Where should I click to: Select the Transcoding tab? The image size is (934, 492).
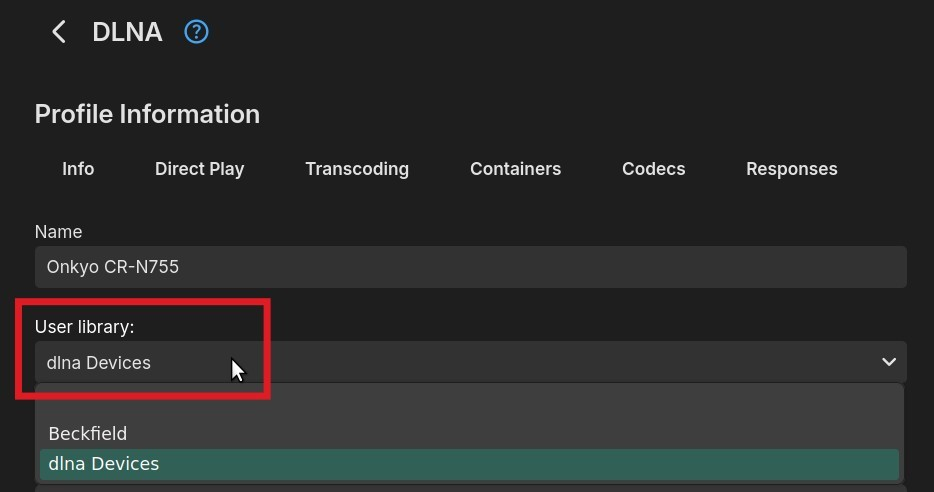pos(357,169)
